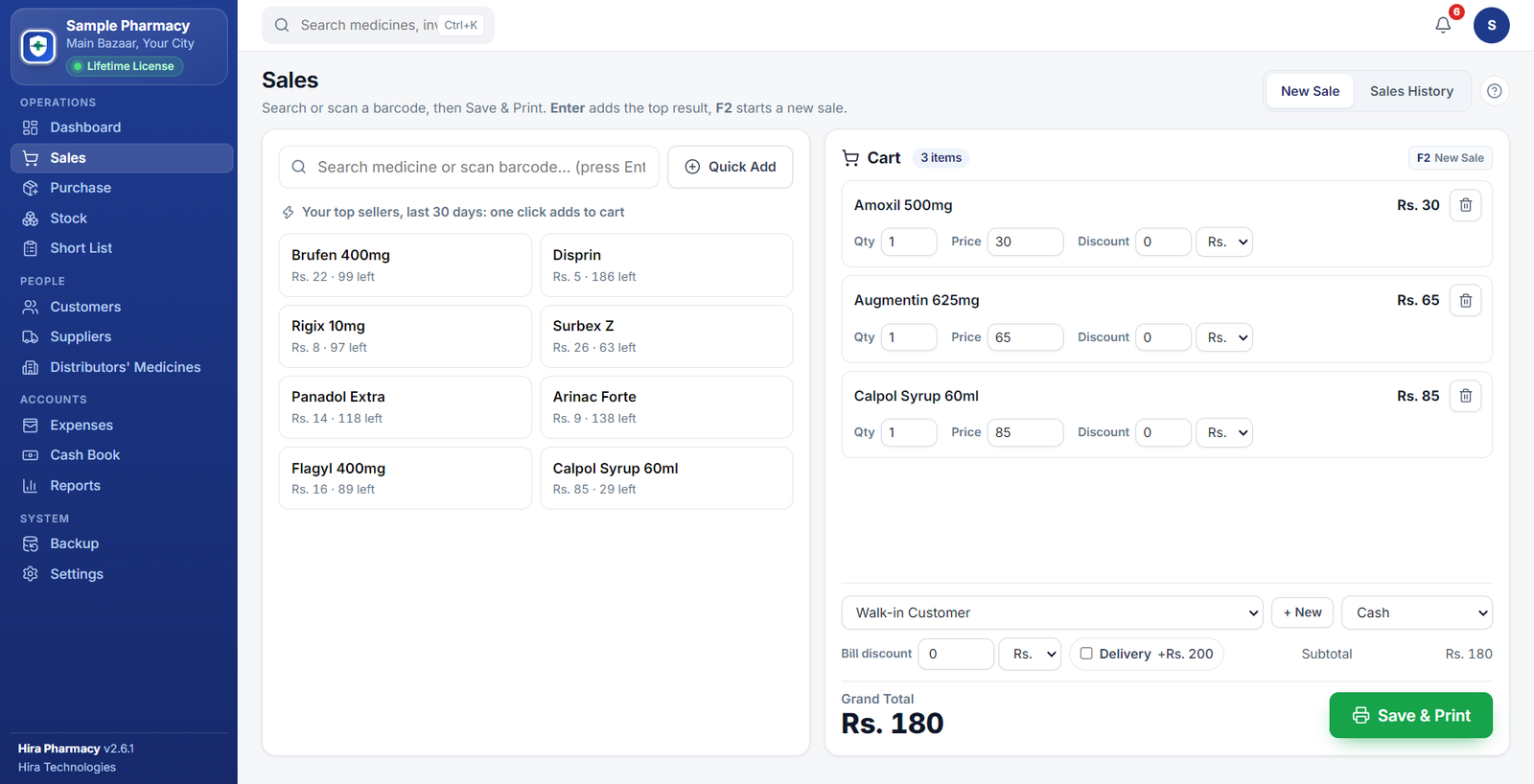The width and height of the screenshot is (1534, 784).
Task: Click the Quick Add button
Action: coord(730,167)
